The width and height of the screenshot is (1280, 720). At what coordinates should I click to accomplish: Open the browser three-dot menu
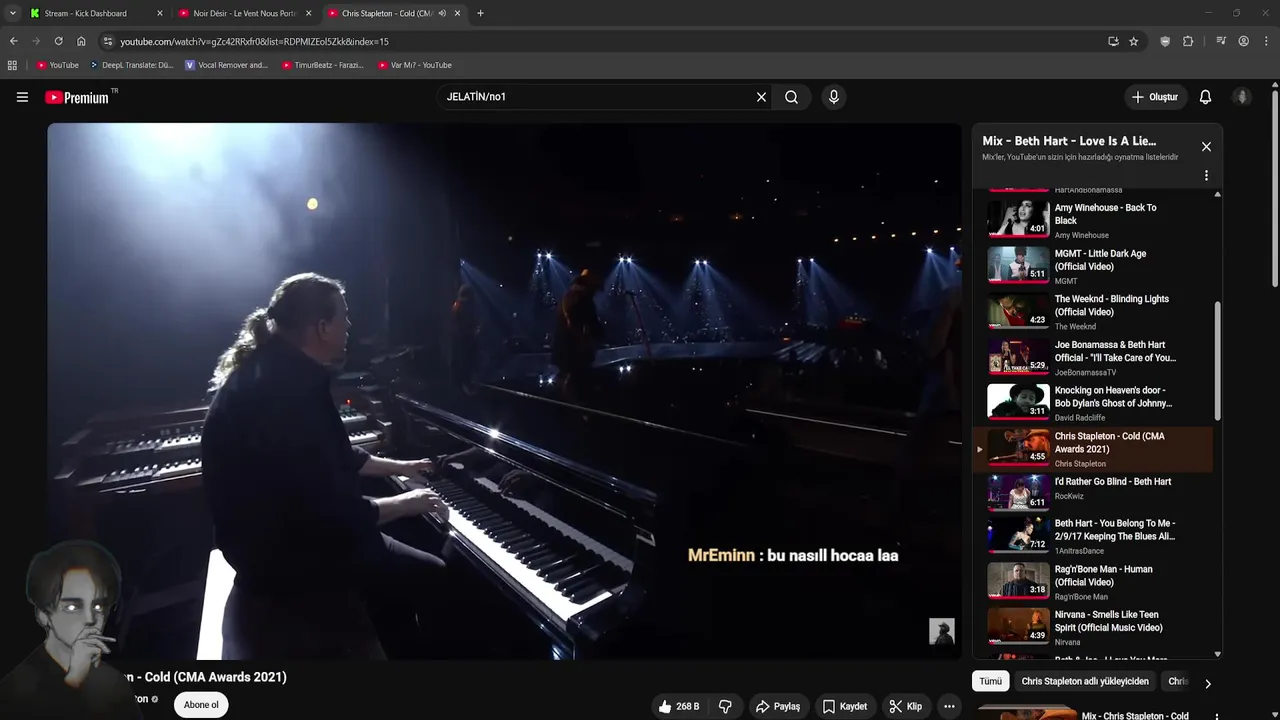click(x=1266, y=41)
